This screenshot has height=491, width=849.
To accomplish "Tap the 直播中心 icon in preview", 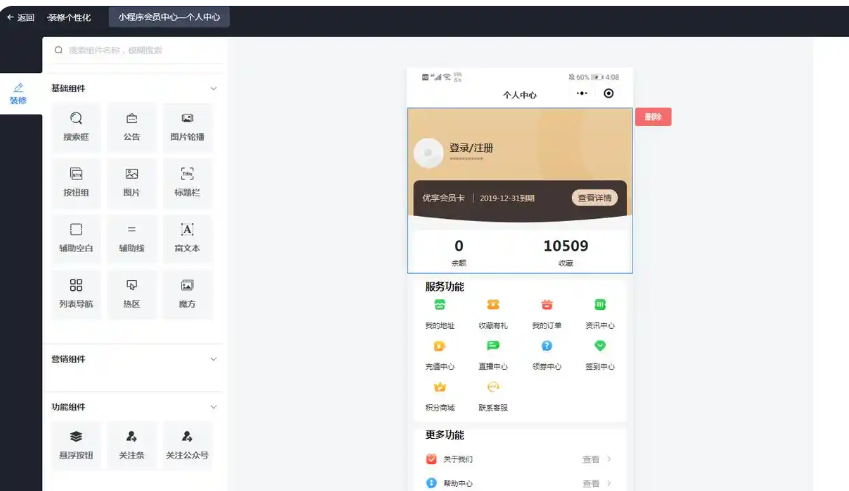I will click(x=493, y=345).
